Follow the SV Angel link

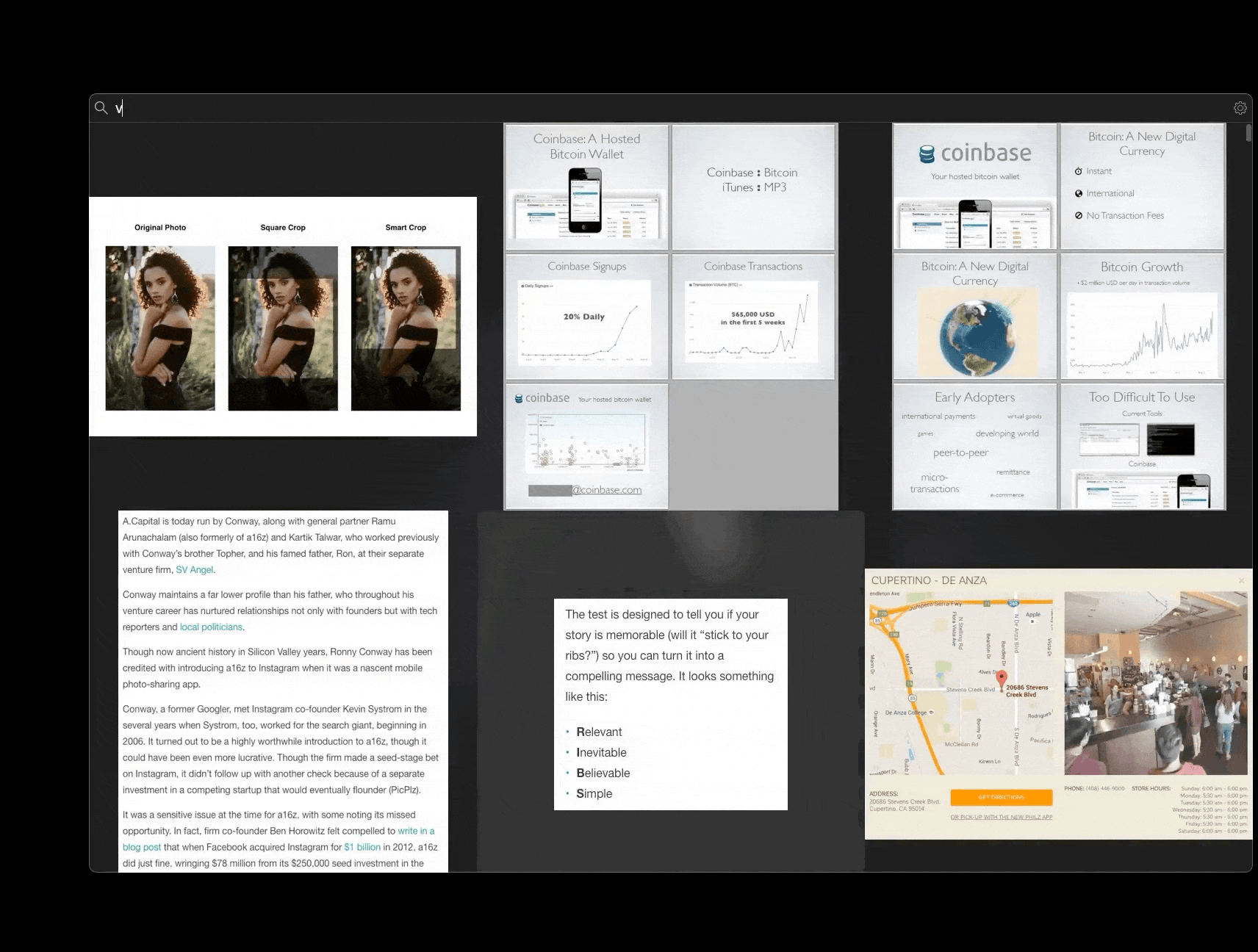pos(194,570)
